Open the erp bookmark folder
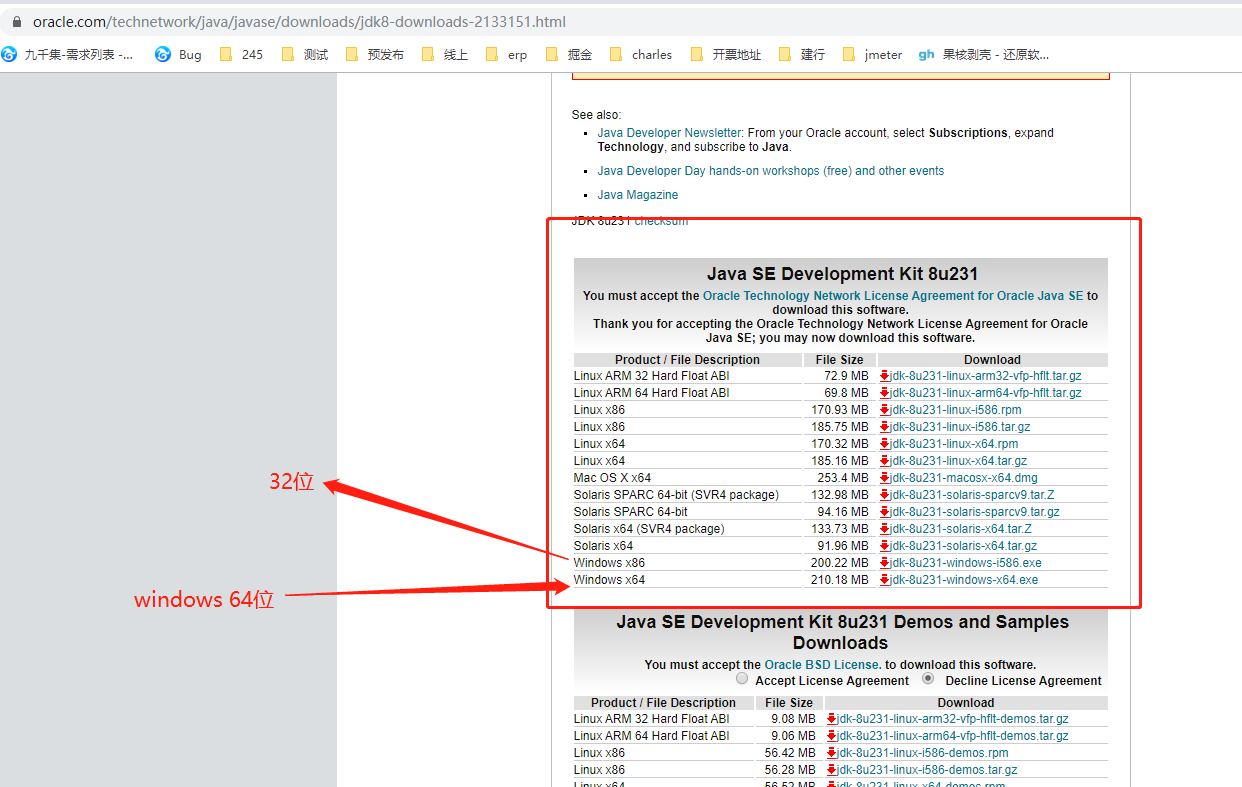1242x787 pixels. click(x=506, y=55)
